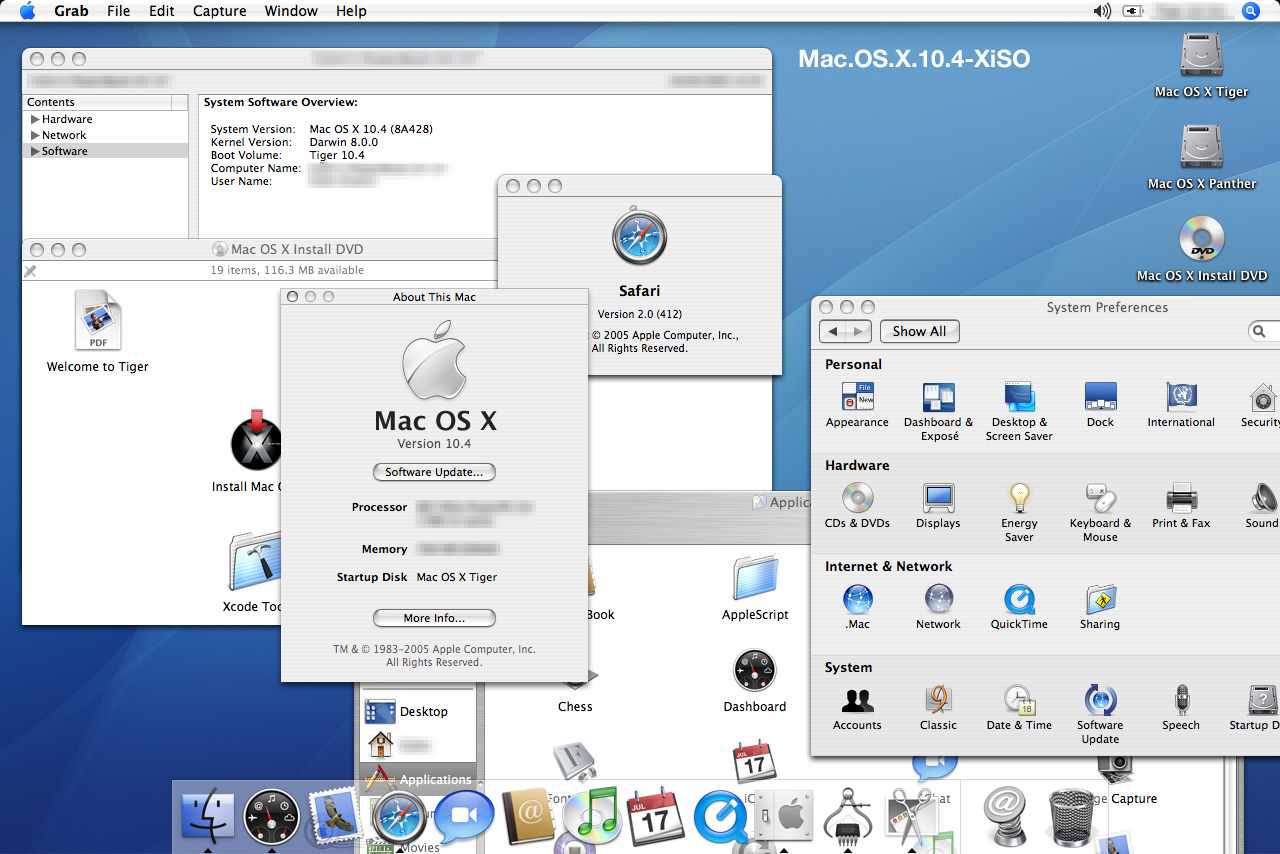Launch QuickTime Player from the Dock

(x=719, y=816)
